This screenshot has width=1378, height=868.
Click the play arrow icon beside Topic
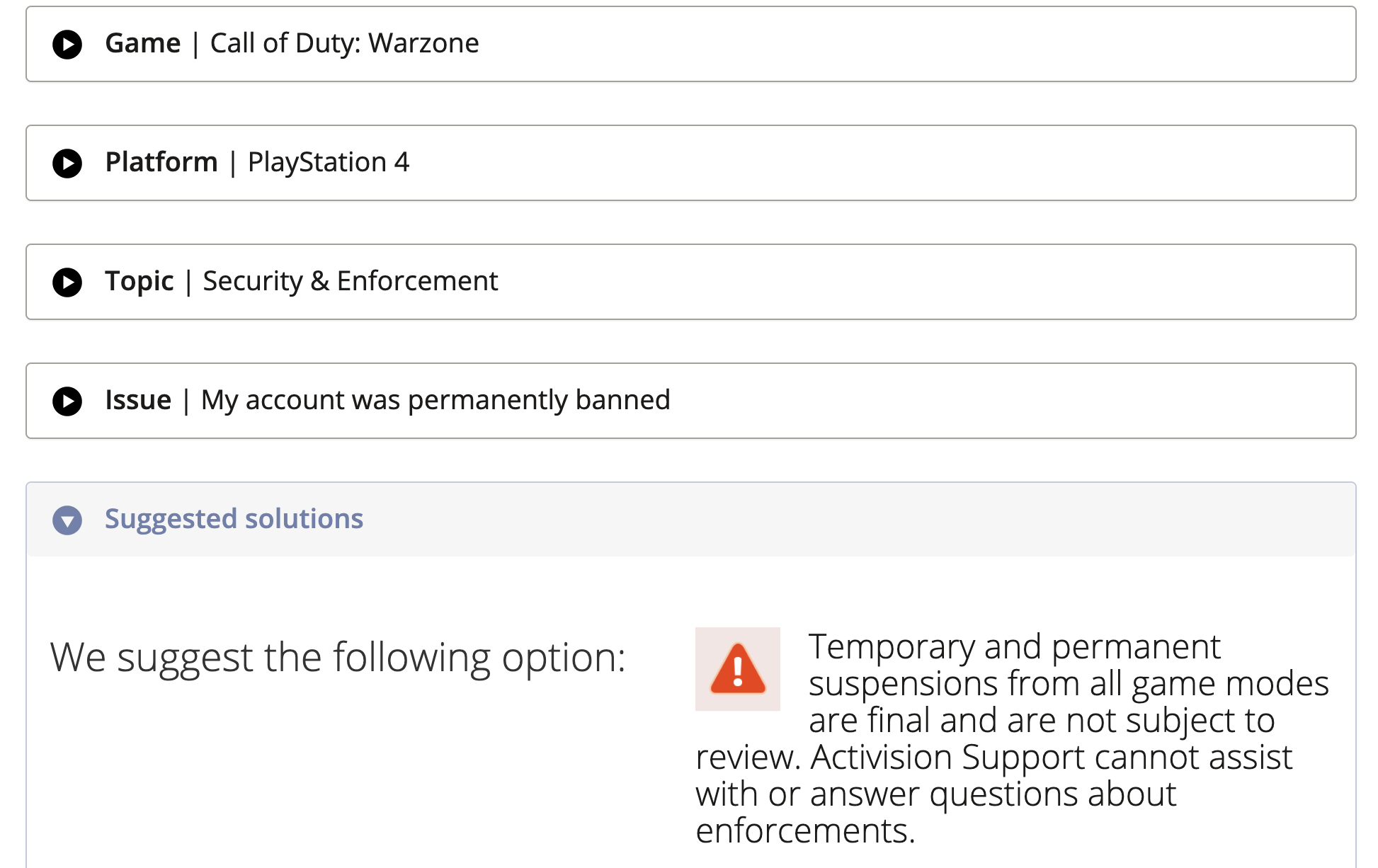click(x=67, y=282)
